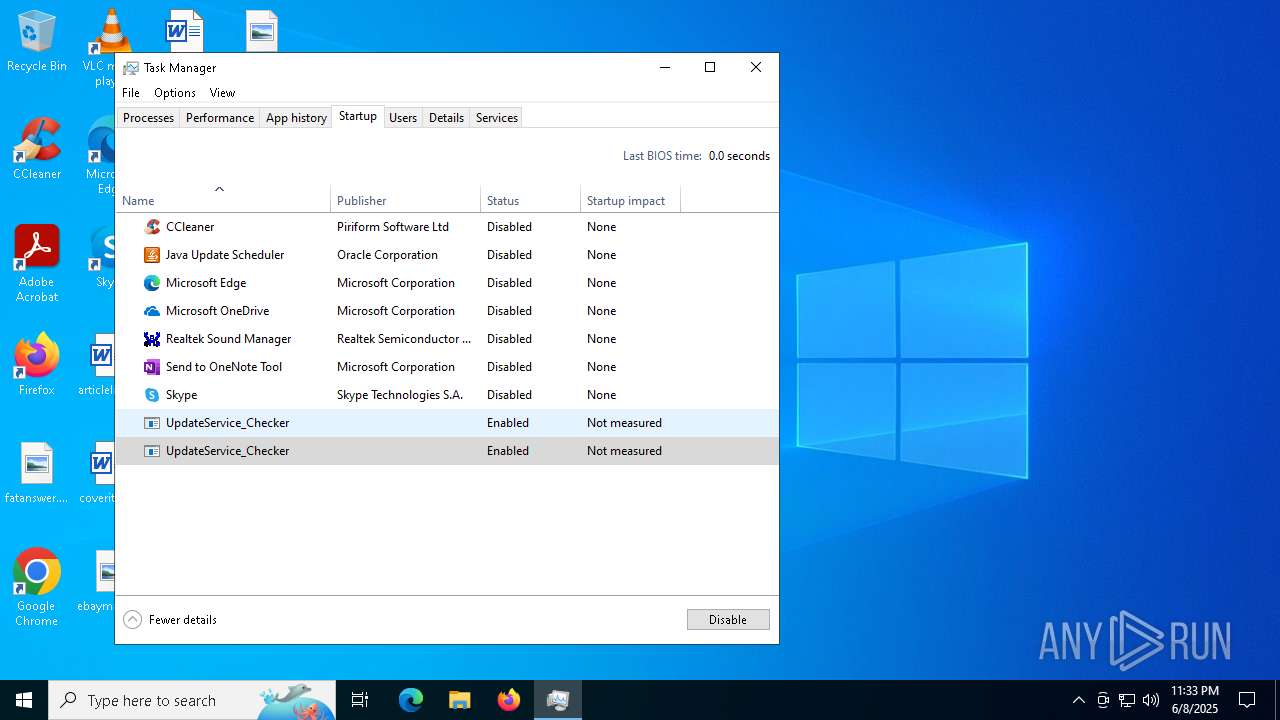1280x720 pixels.
Task: Select the Google Chrome desktop shortcut
Action: [37, 588]
